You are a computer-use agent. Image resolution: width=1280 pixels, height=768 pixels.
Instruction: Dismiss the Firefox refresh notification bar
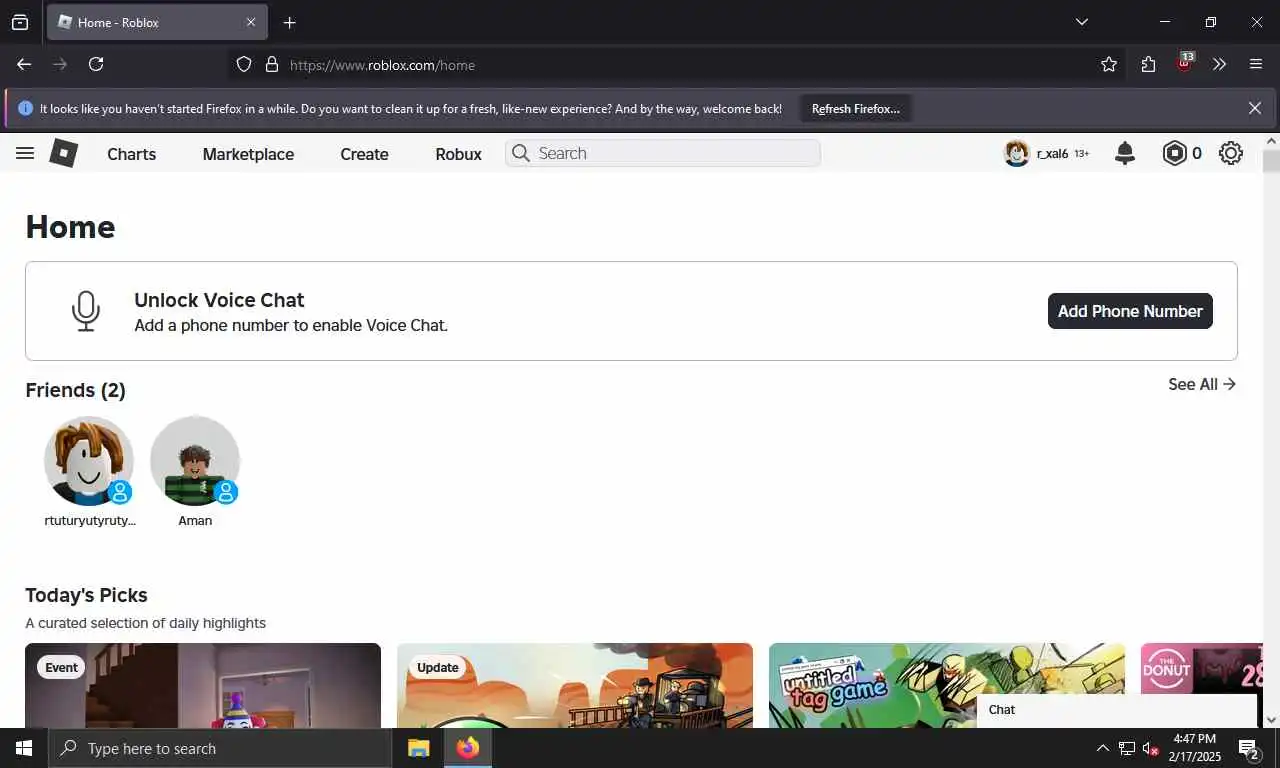coord(1255,108)
